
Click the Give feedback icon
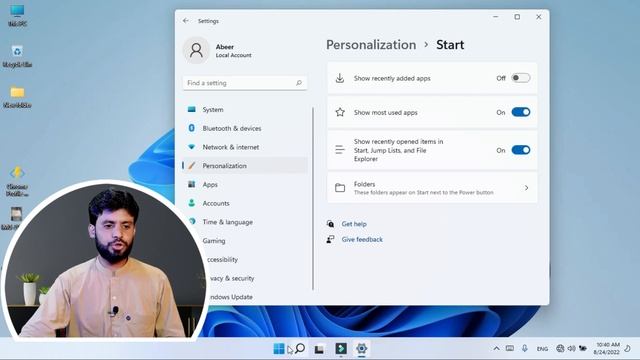(x=330, y=239)
